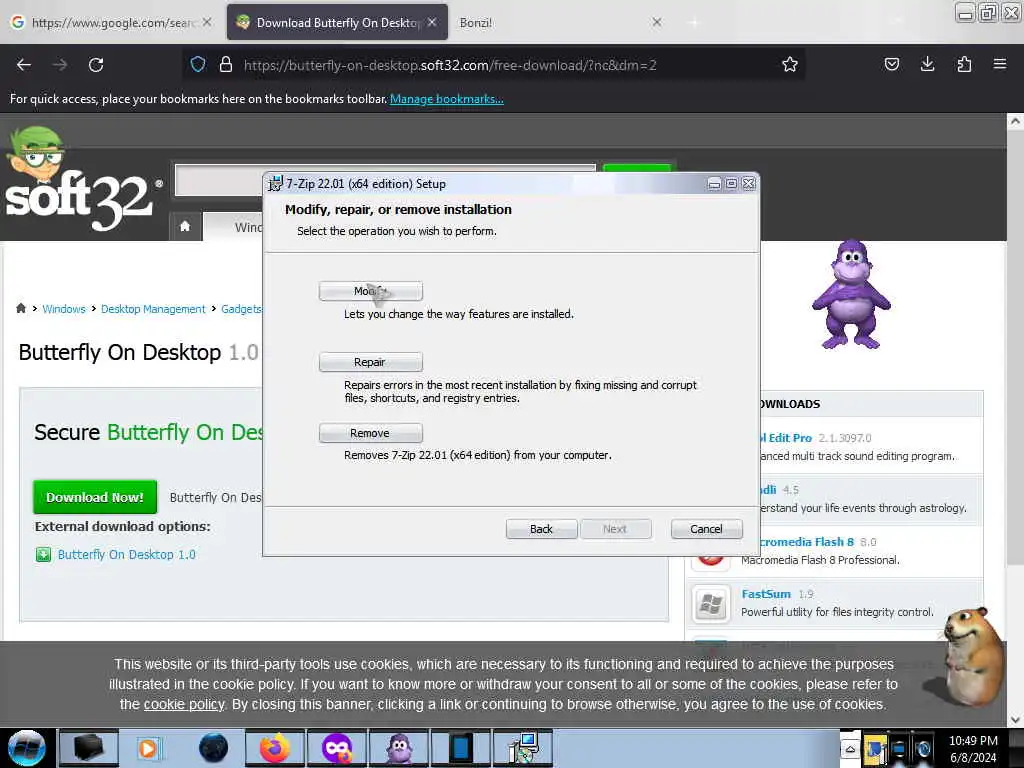Open the dark globe taskbar icon
Screen dimensions: 1024x768
click(214, 748)
